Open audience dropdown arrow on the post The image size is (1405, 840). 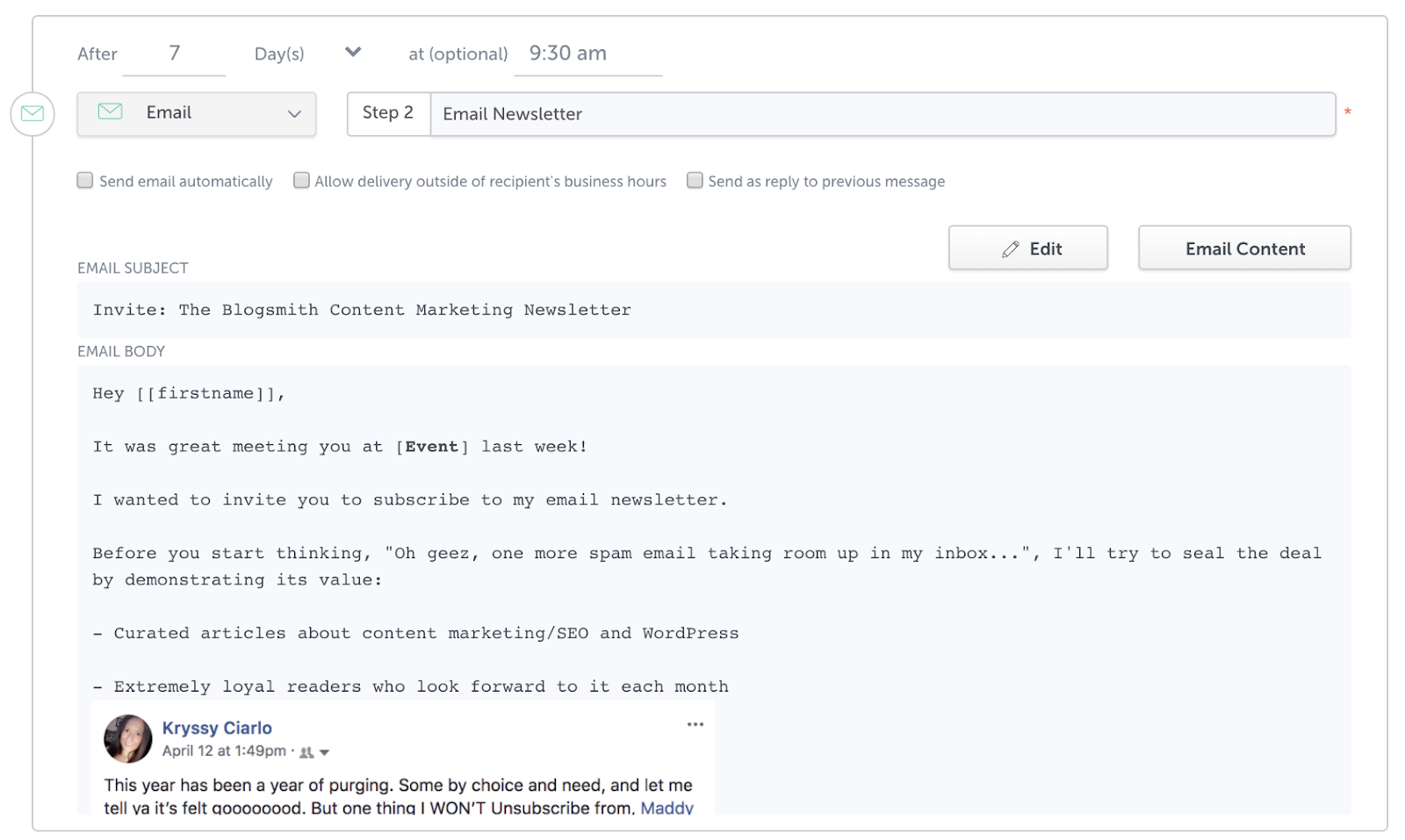point(325,752)
